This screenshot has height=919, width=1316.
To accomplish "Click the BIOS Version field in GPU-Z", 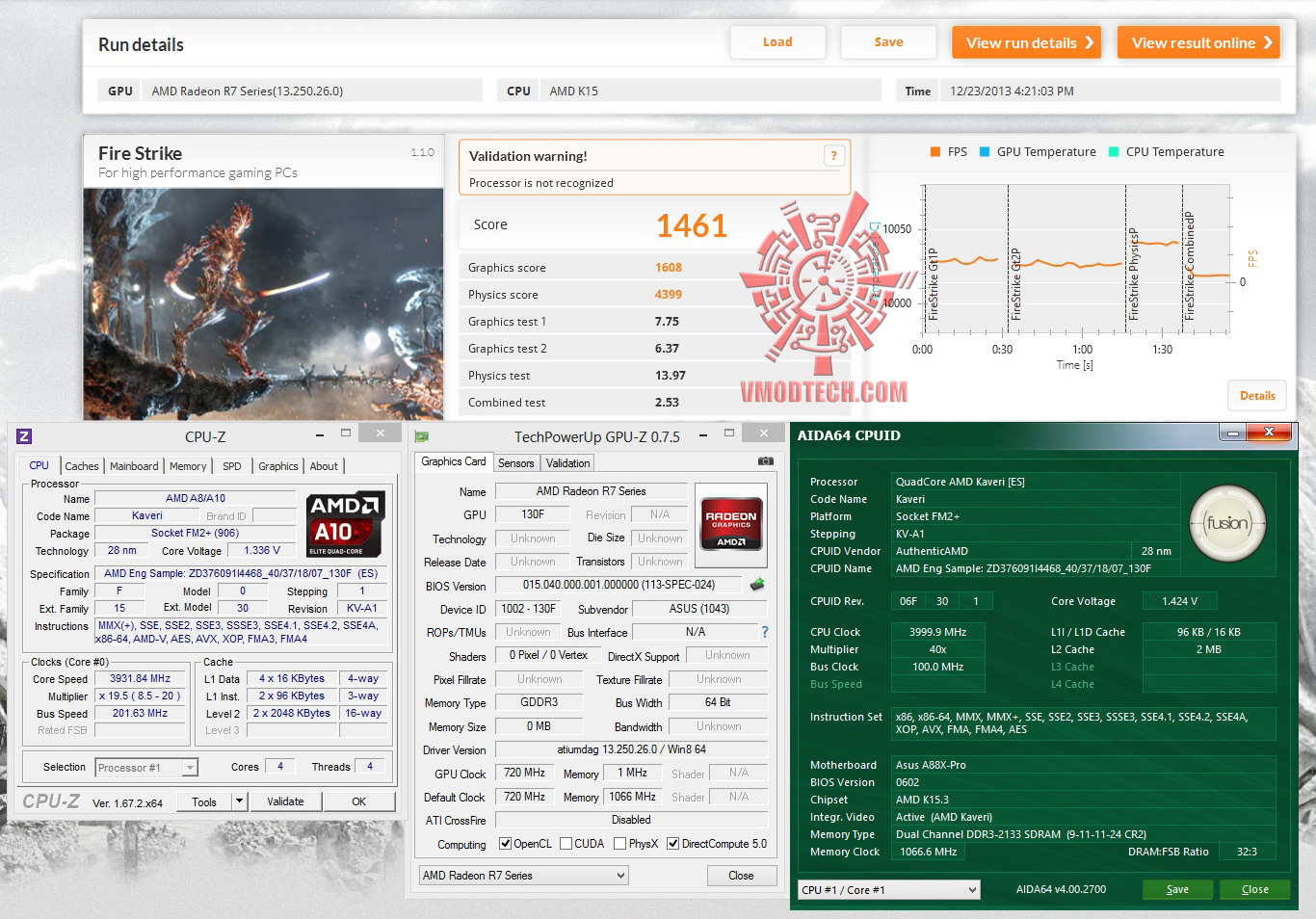I will (619, 585).
